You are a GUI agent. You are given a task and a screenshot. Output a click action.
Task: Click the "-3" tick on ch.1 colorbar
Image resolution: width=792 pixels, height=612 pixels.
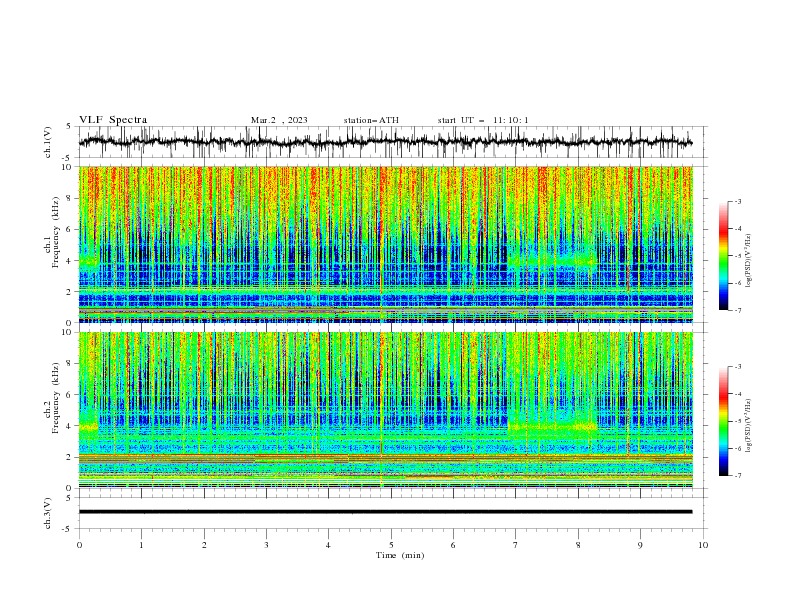click(x=737, y=201)
